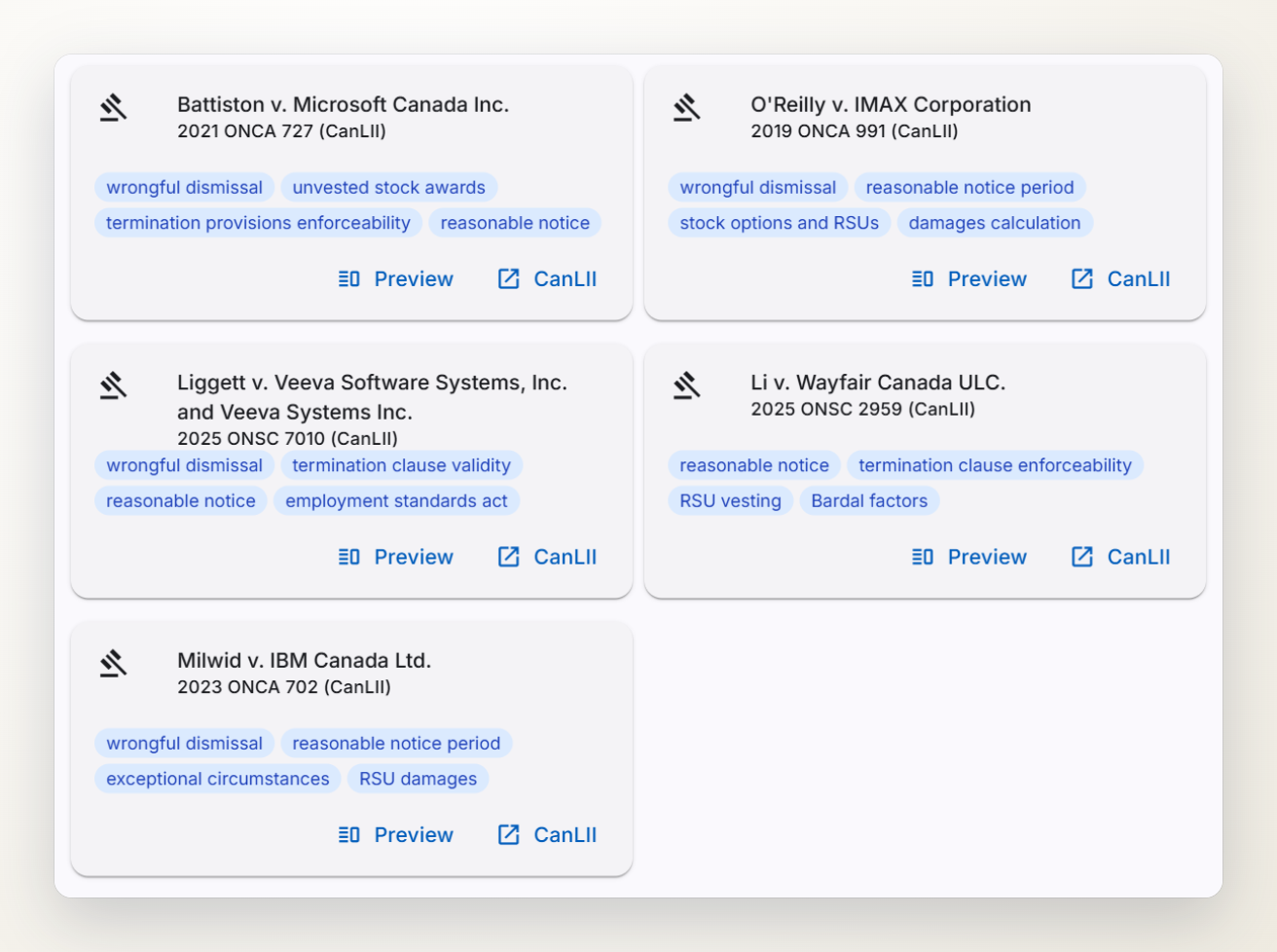1277x952 pixels.
Task: Click gavel icon on Li v. Wayfair card
Action: [x=687, y=385]
